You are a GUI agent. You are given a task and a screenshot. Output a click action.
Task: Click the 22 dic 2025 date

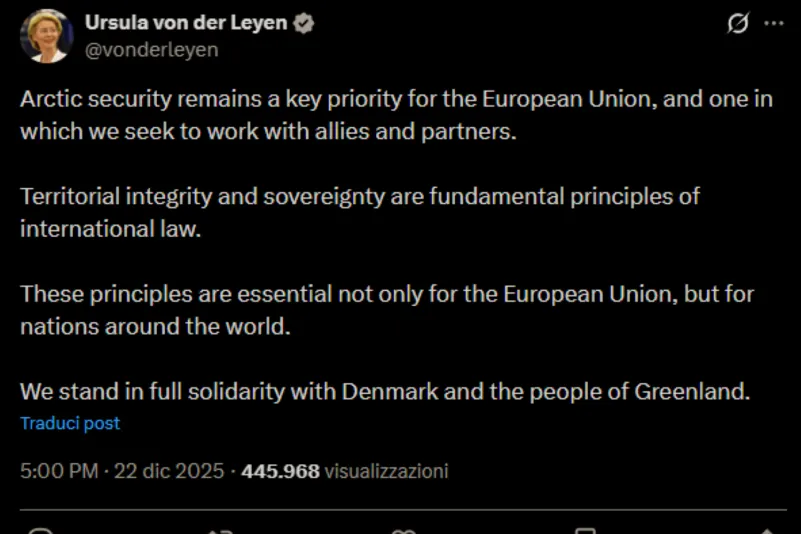[x=169, y=471]
